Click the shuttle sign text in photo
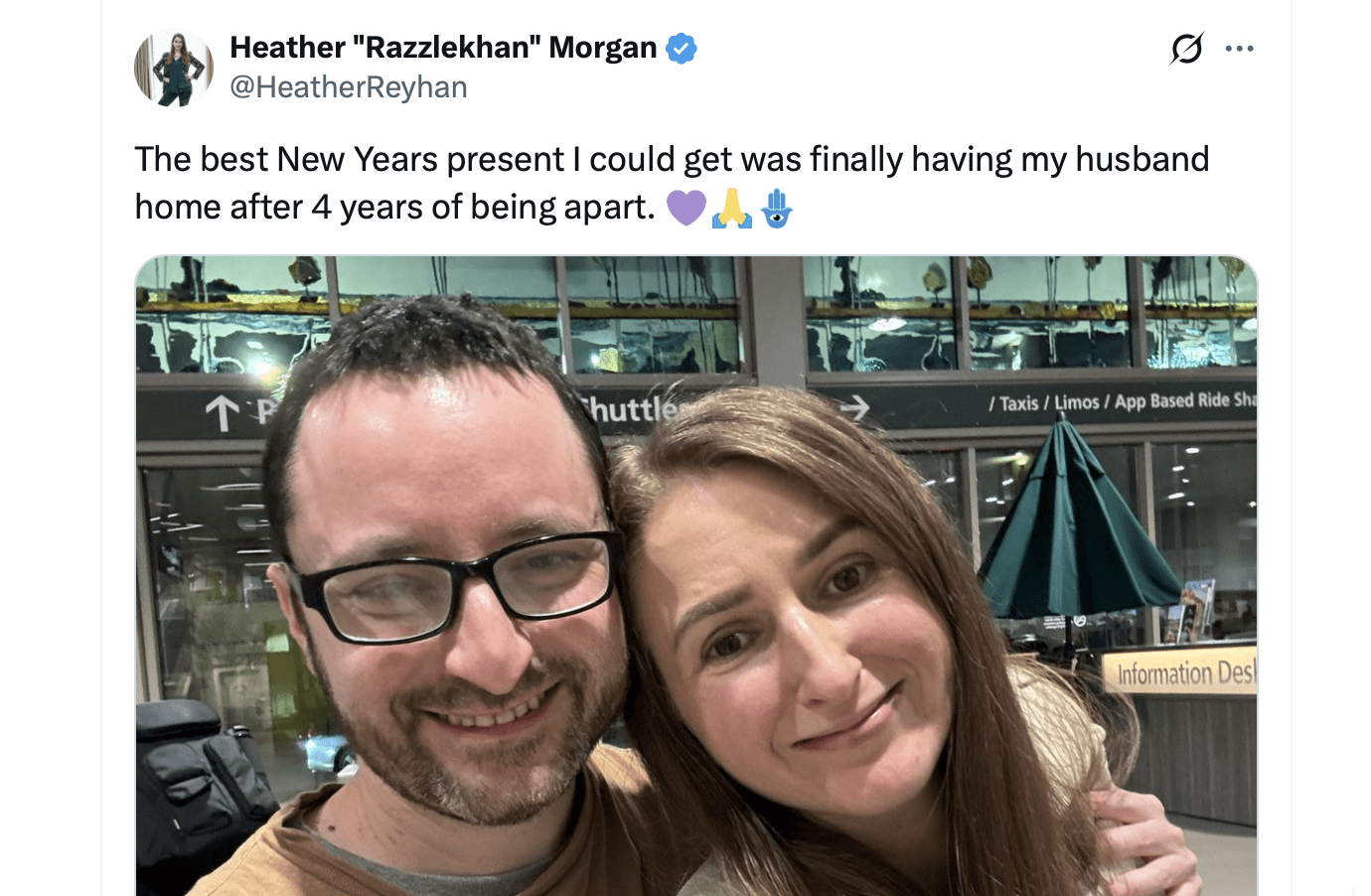 point(632,408)
